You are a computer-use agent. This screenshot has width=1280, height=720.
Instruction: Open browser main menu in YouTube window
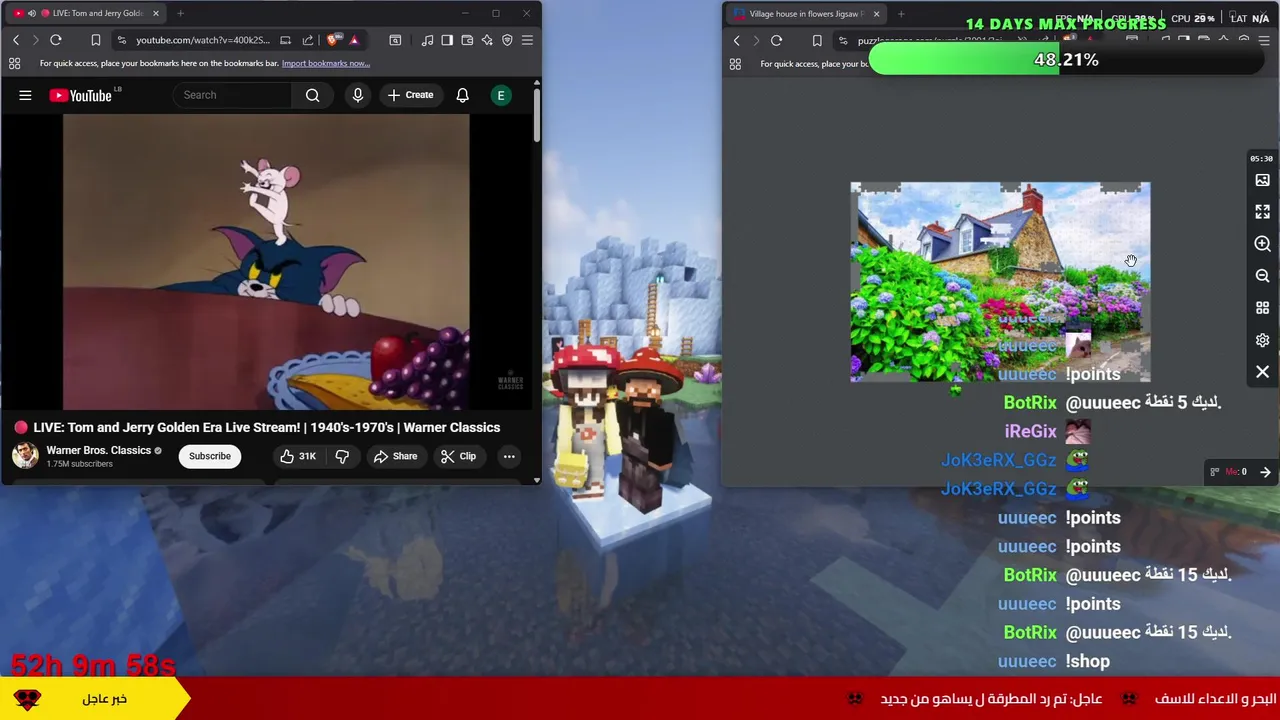(x=527, y=40)
